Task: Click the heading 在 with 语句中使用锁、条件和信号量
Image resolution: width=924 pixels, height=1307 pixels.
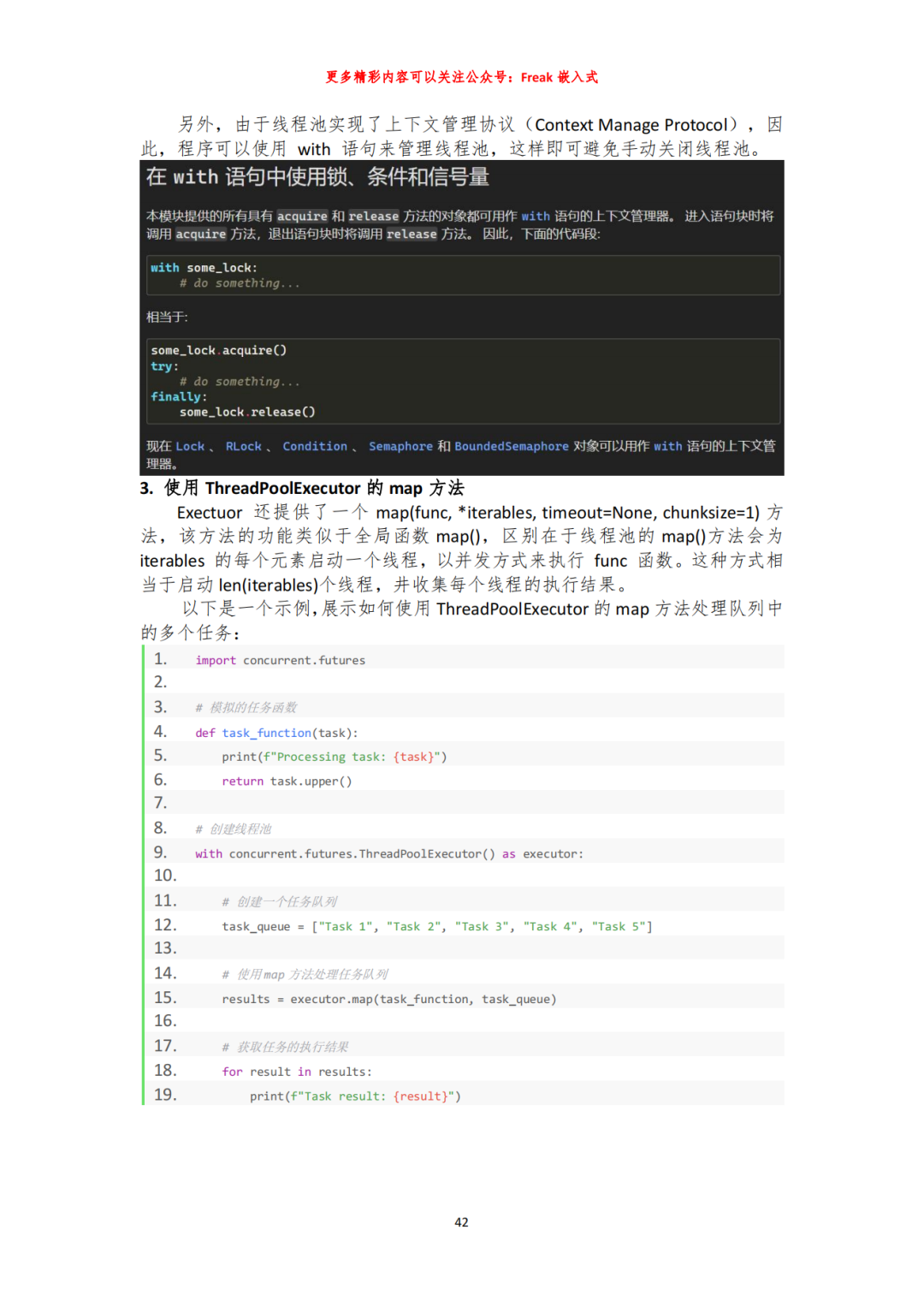Action: (317, 177)
